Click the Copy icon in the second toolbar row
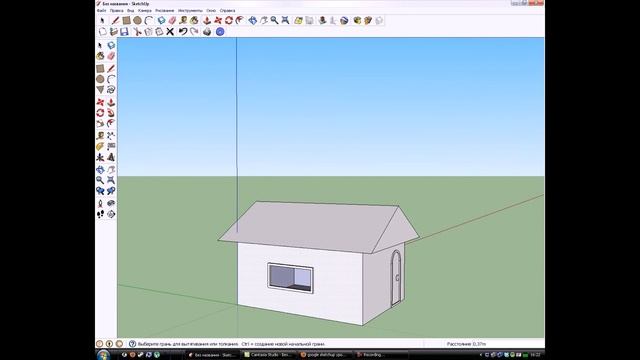 pyautogui.click(x=149, y=31)
